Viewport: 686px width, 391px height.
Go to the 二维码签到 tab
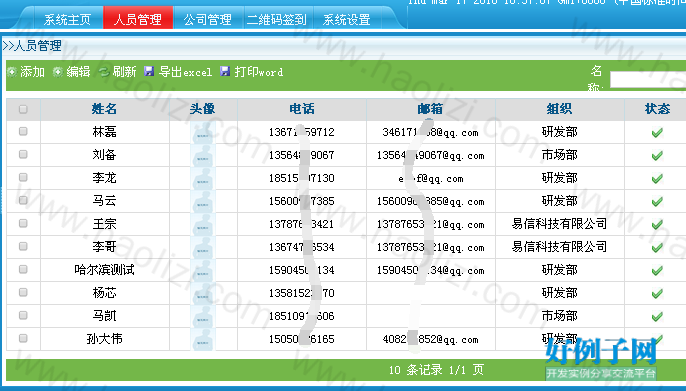coord(277,19)
